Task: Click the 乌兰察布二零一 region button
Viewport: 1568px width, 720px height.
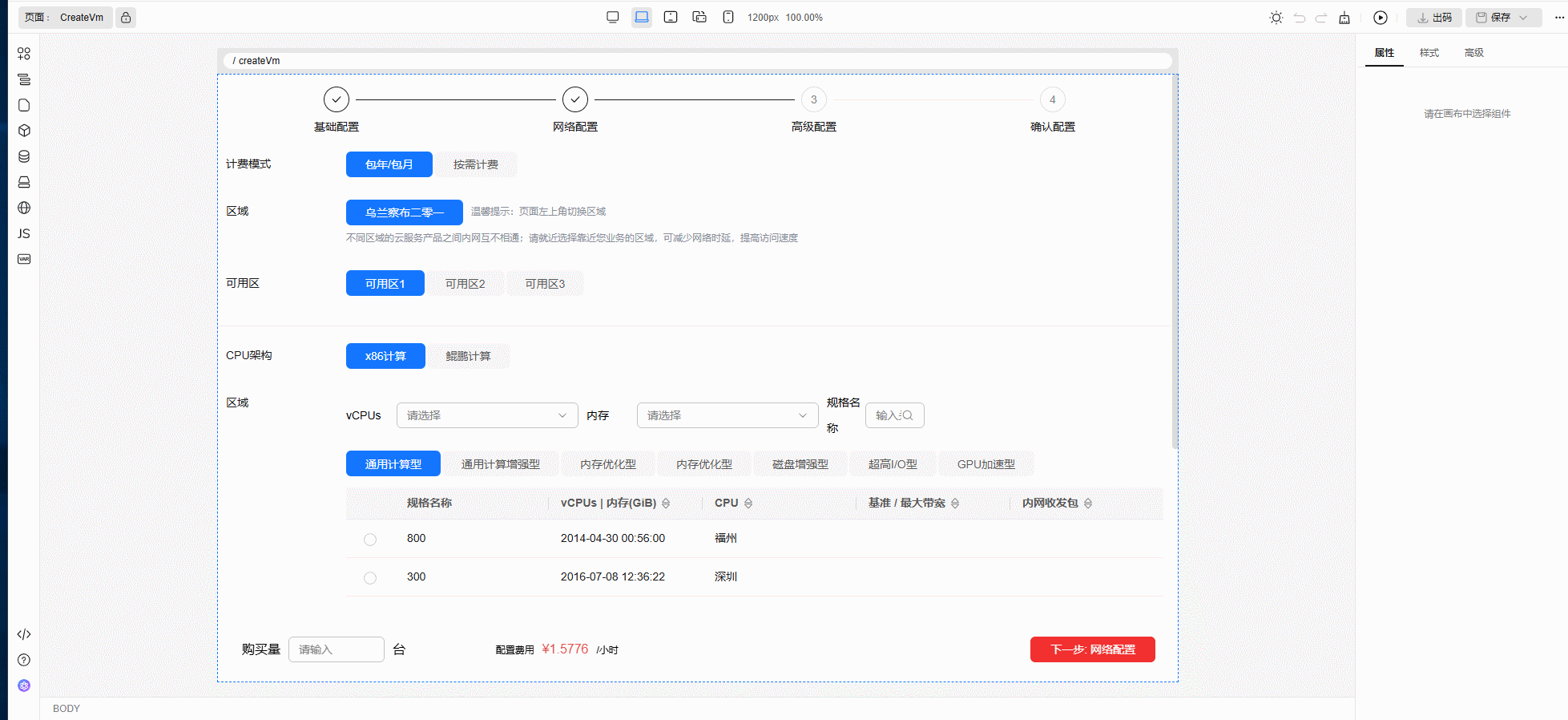Action: click(405, 212)
